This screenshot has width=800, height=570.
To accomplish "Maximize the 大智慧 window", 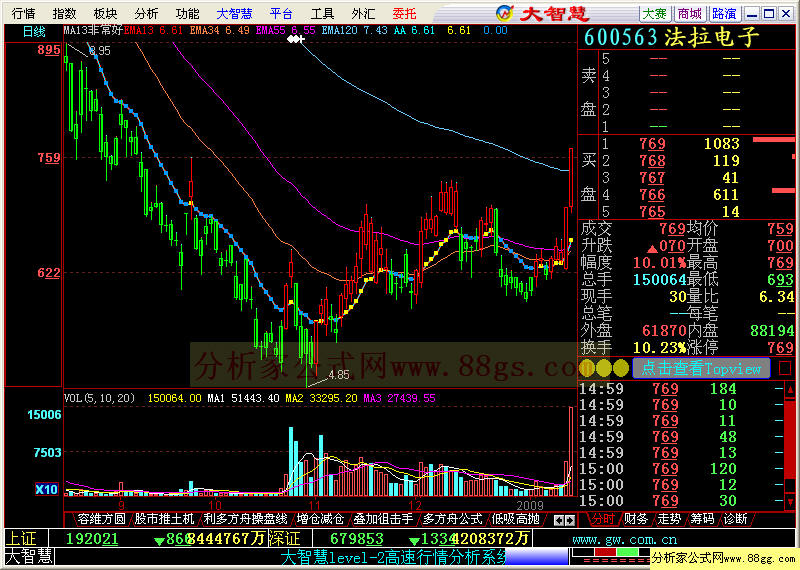I will 769,14.
